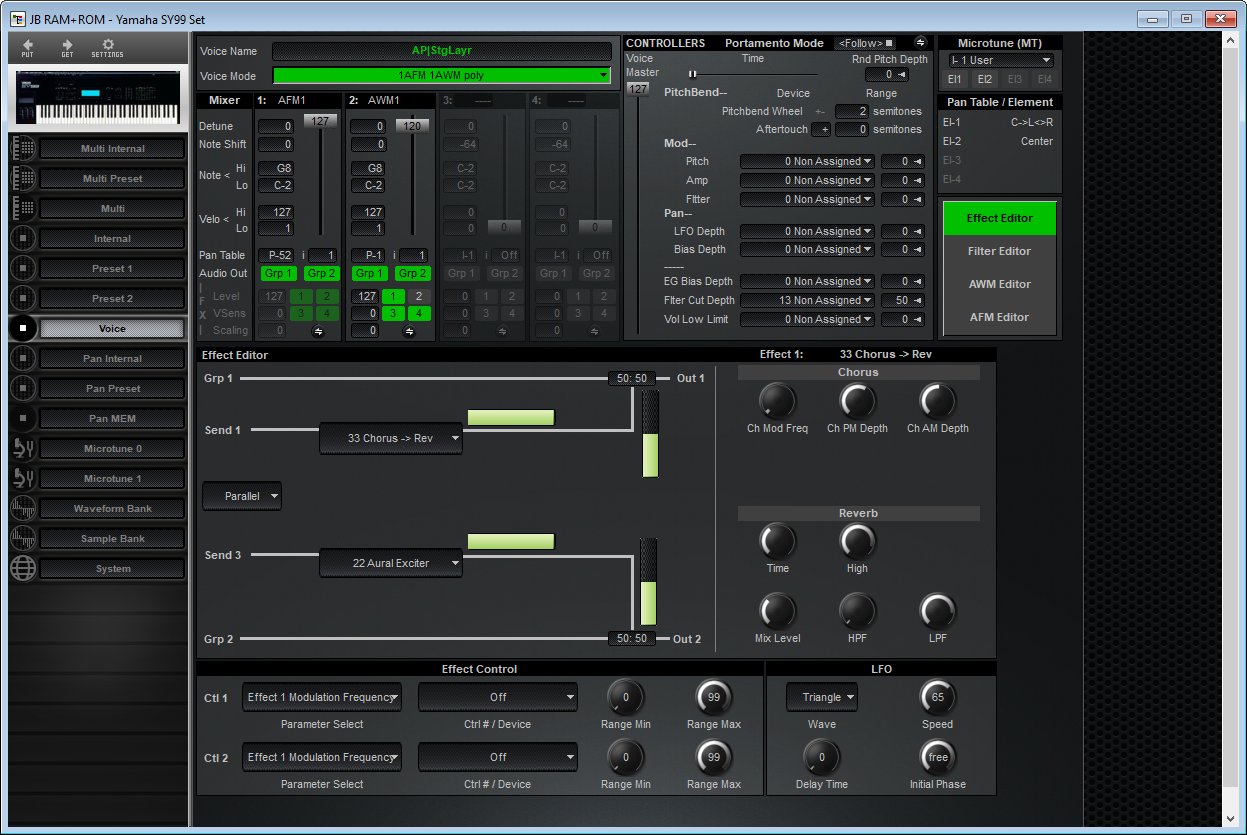Click the Portamento Time slider
Viewport: 1247px width, 835px height.
752,74
